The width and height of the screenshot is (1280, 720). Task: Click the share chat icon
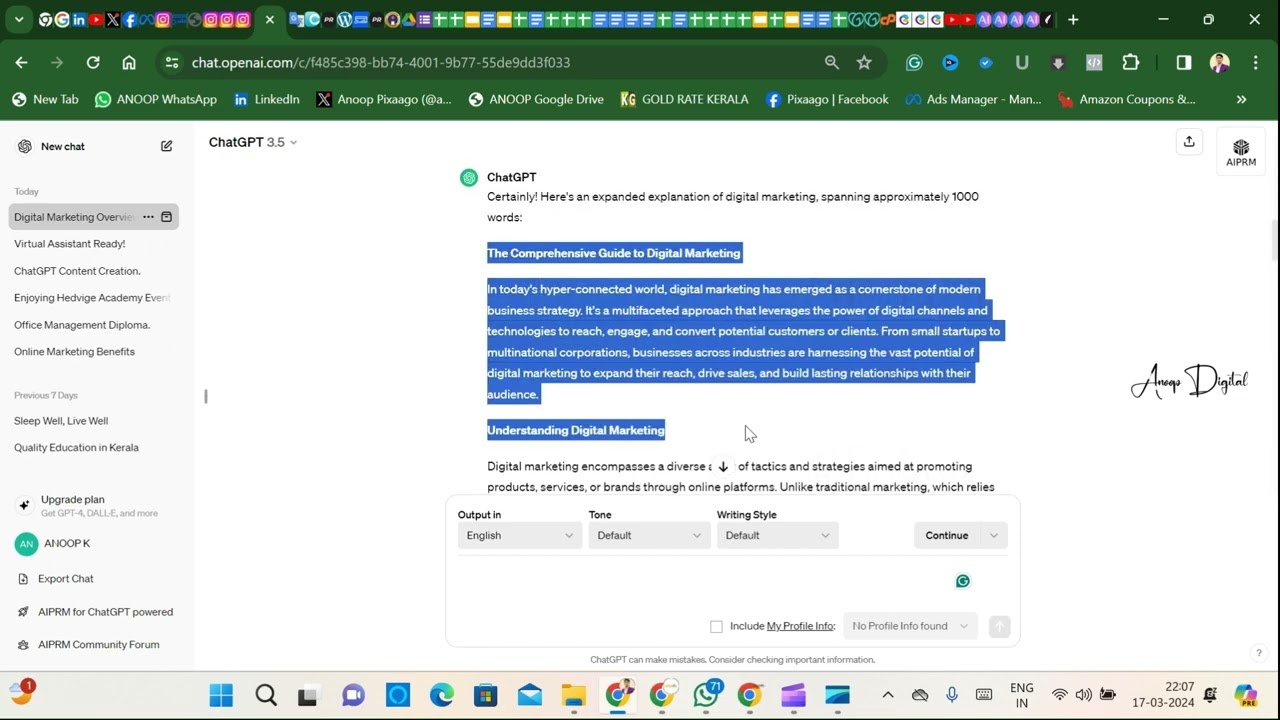(1189, 142)
